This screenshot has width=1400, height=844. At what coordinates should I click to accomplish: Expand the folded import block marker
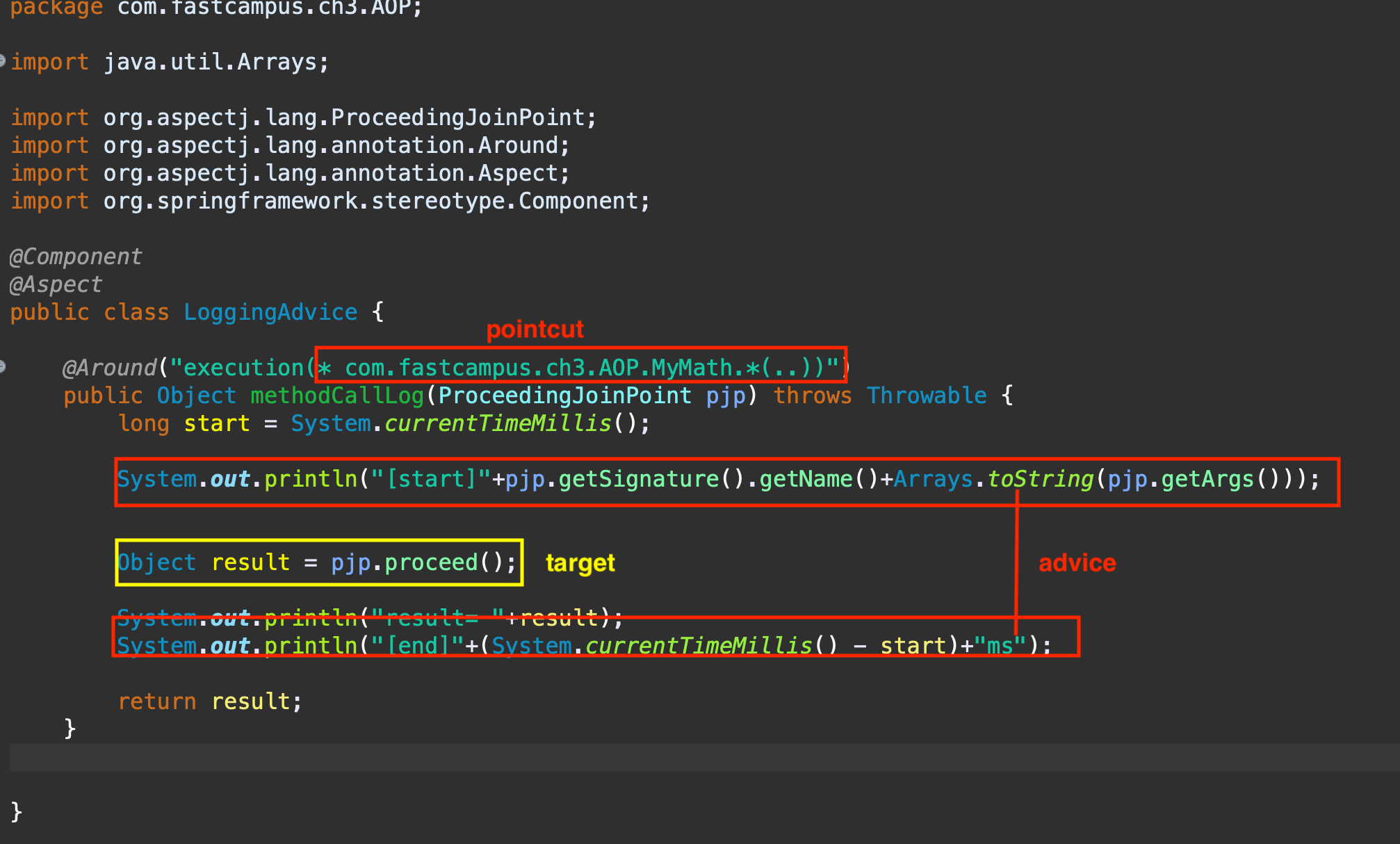coord(3,61)
